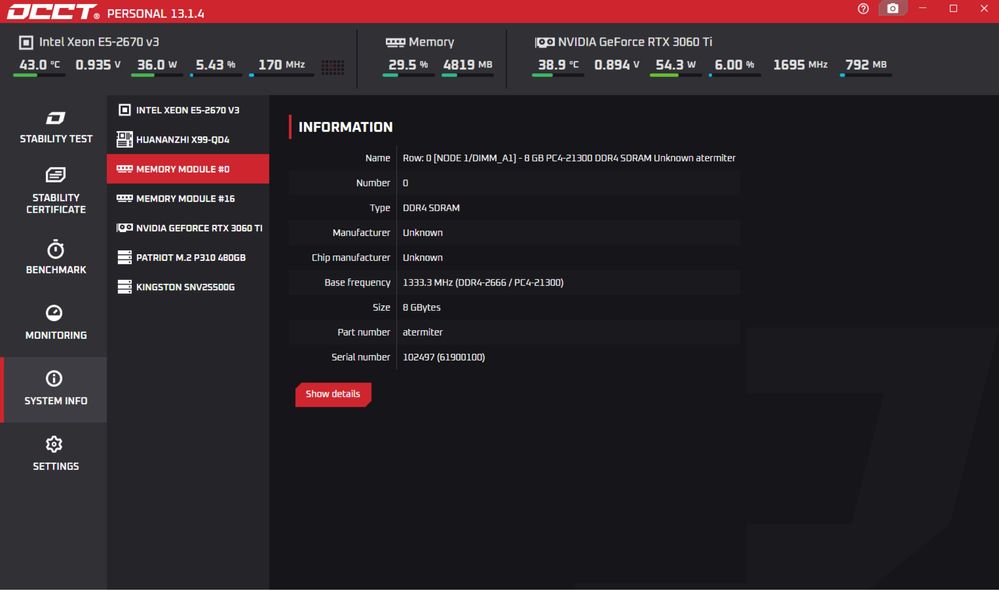Image resolution: width=999 pixels, height=590 pixels.
Task: Open the Stability Certificate section icon
Action: 55,175
